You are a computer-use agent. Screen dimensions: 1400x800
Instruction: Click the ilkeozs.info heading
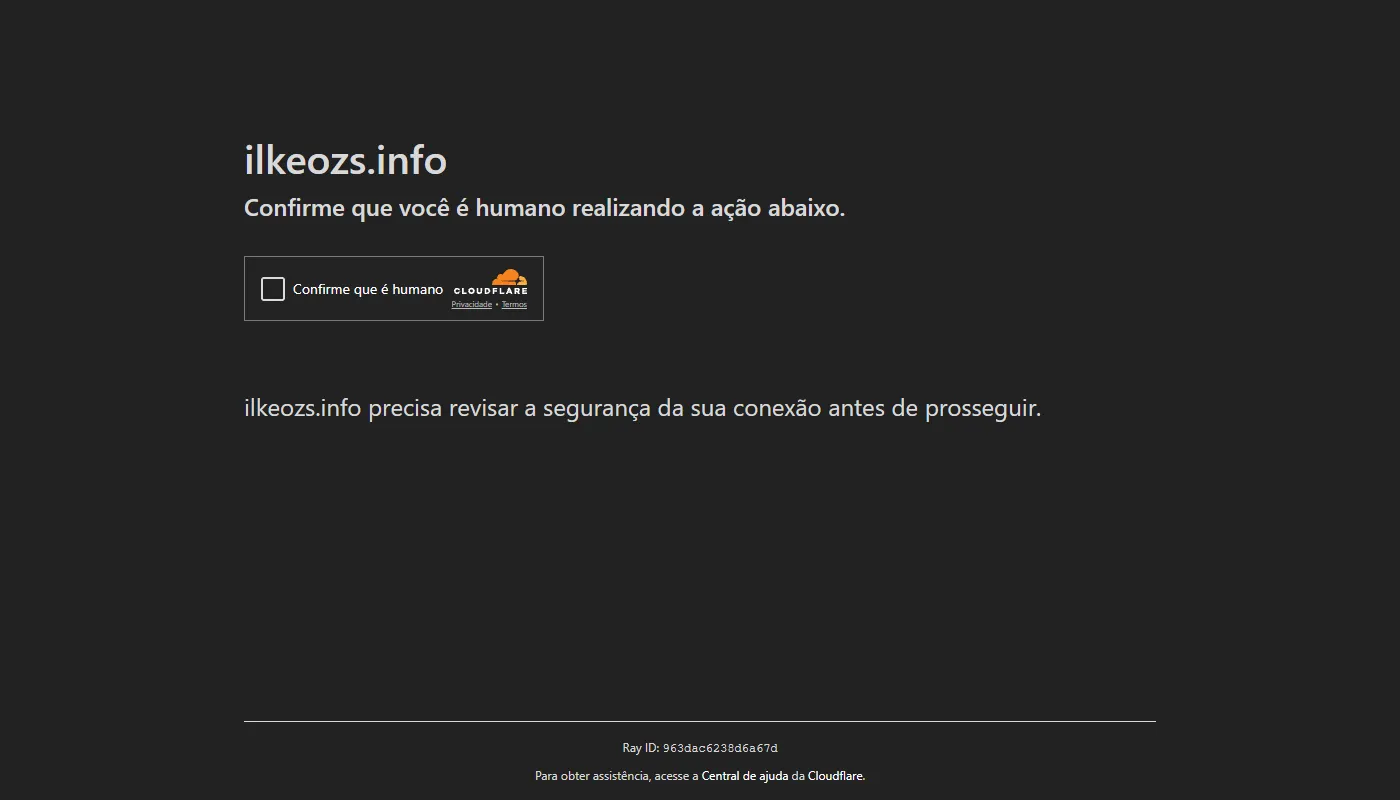(345, 160)
